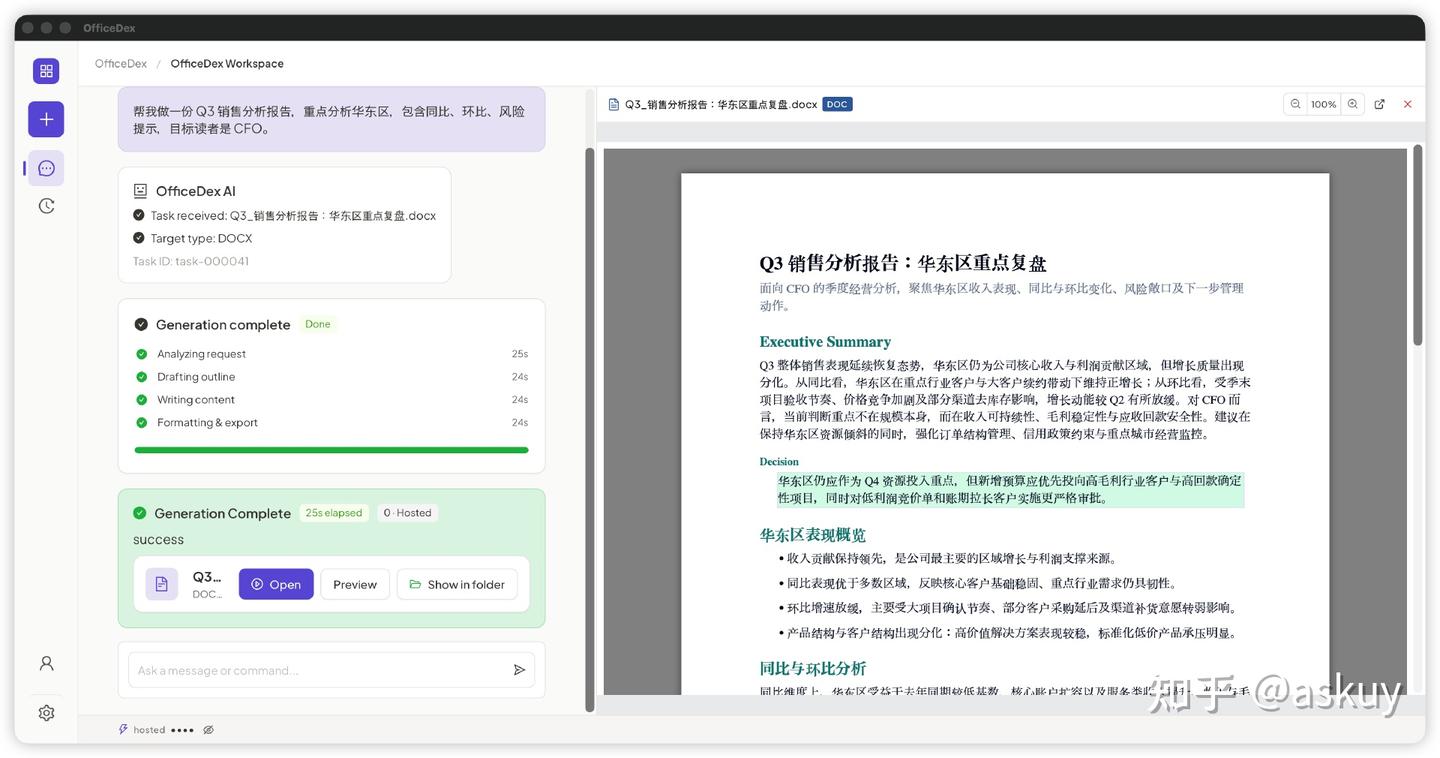Open the history clock icon in sidebar

(x=46, y=206)
